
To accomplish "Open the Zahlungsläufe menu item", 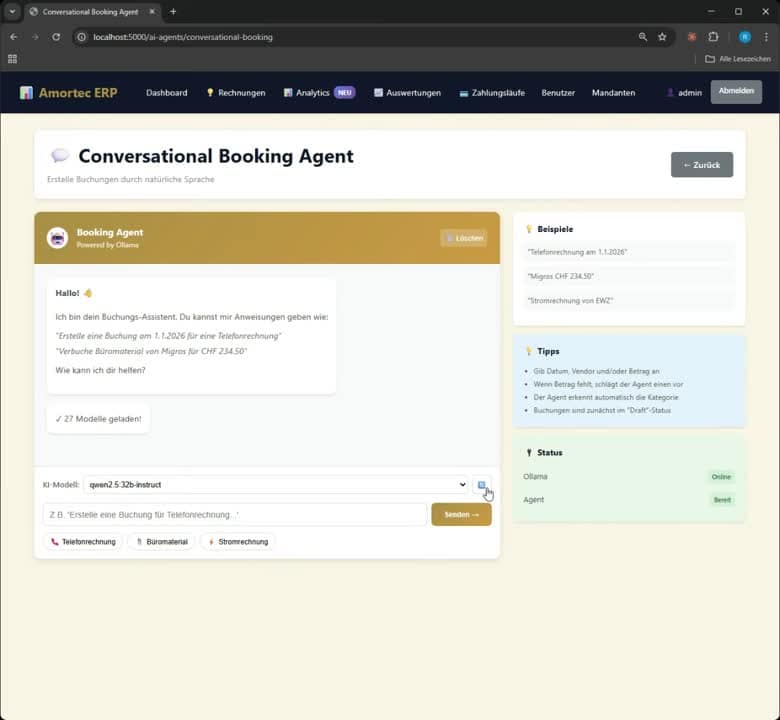I will pos(492,93).
